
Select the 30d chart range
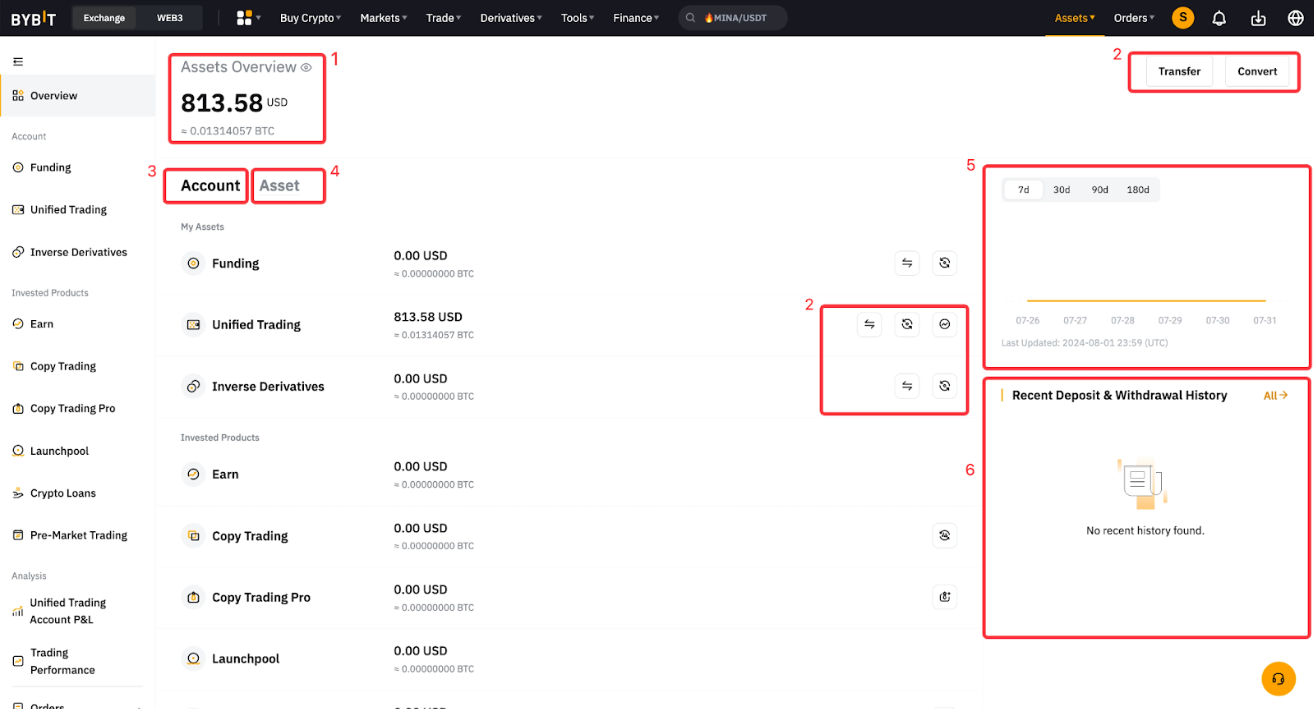pyautogui.click(x=1061, y=190)
